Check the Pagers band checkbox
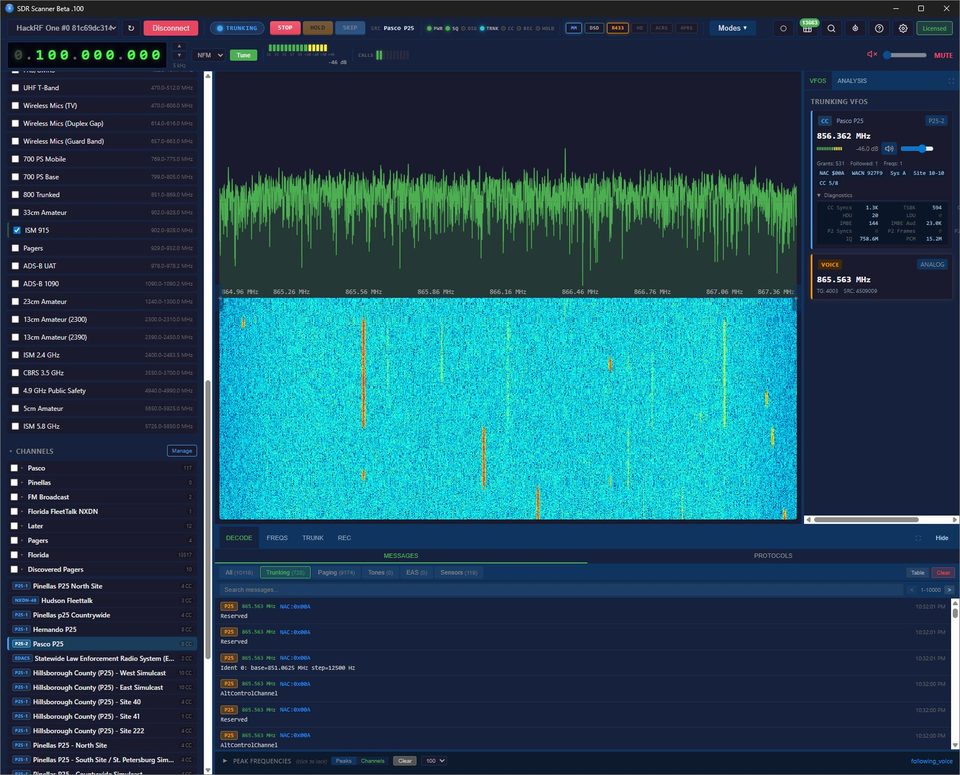960x775 pixels. coord(15,248)
